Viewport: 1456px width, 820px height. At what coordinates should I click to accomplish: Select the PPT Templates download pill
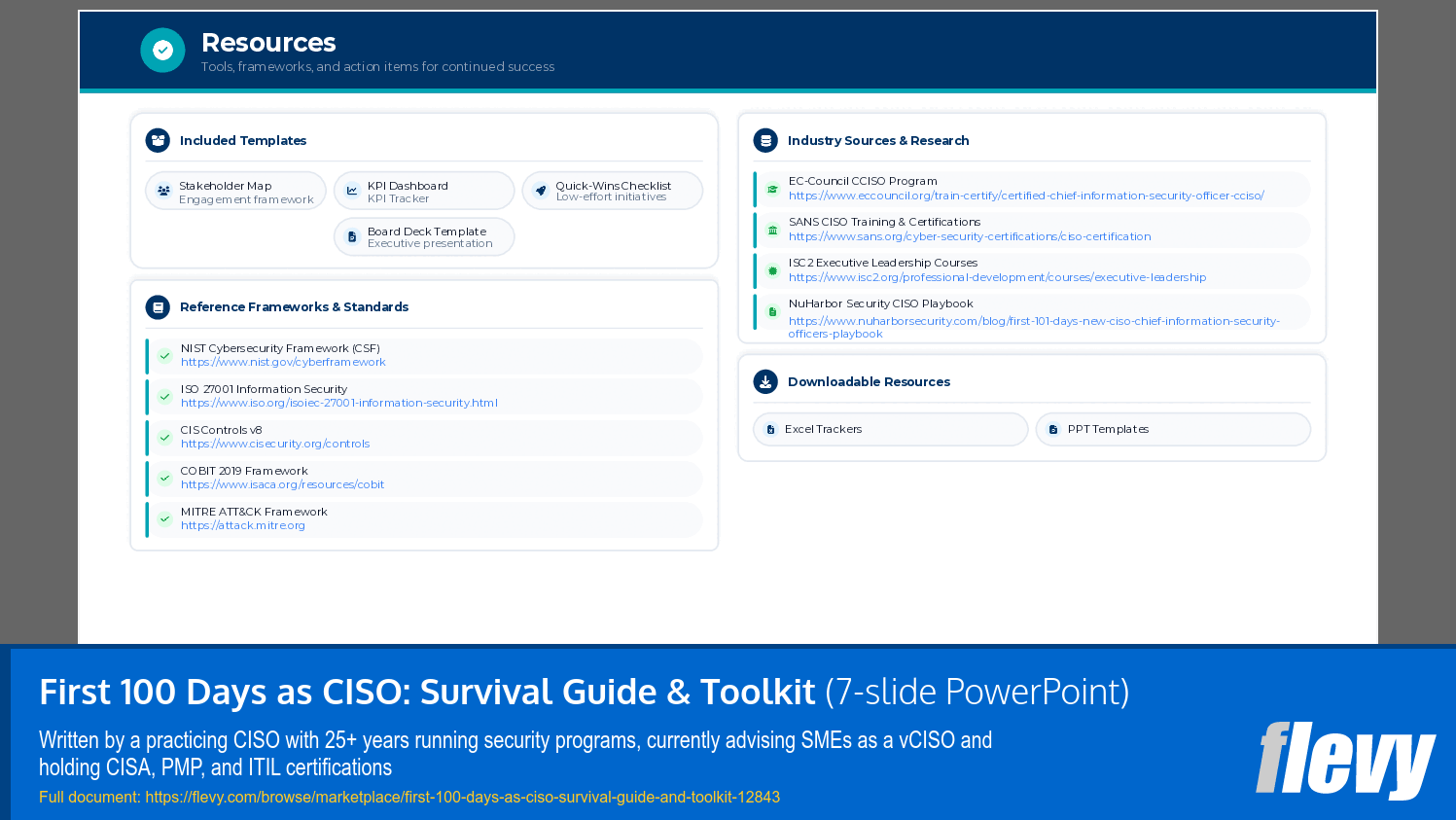(x=1173, y=429)
